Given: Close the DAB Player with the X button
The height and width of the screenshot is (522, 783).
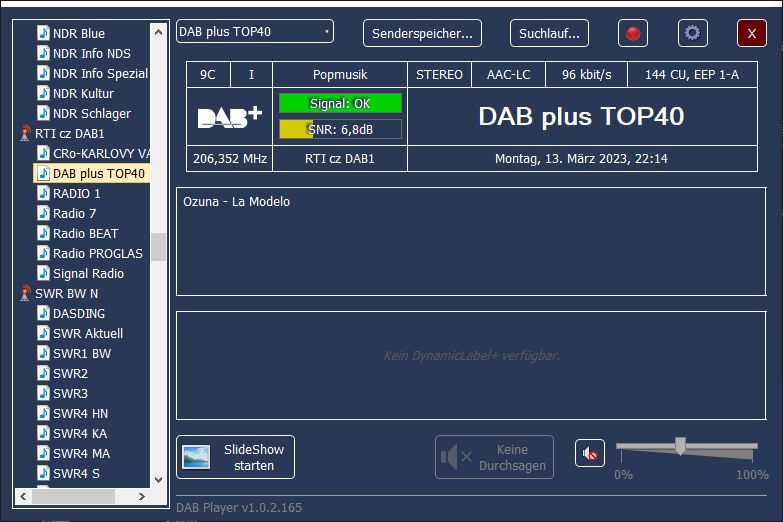Looking at the screenshot, I should [x=751, y=33].
